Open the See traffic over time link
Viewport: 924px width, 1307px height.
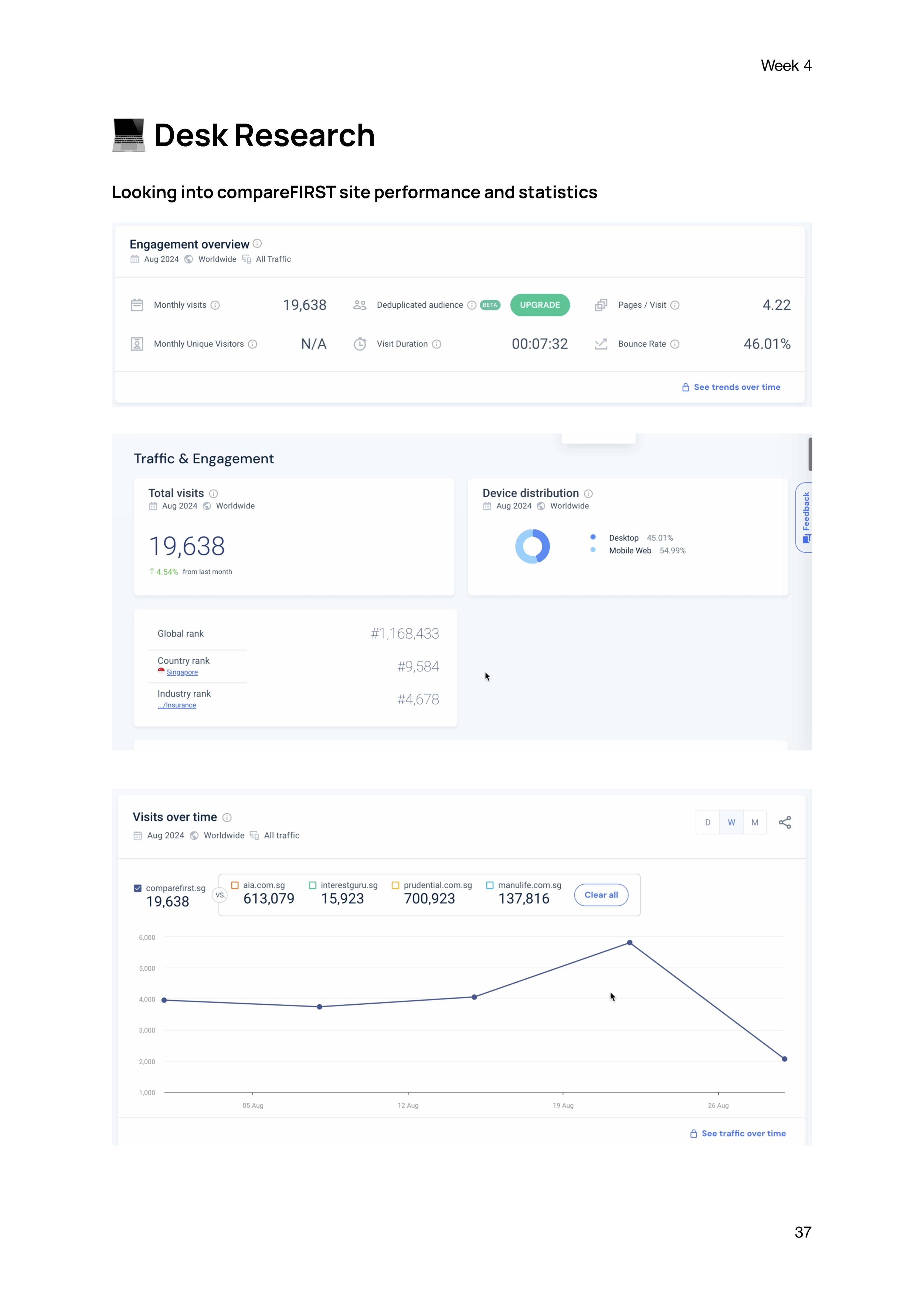coord(744,1133)
